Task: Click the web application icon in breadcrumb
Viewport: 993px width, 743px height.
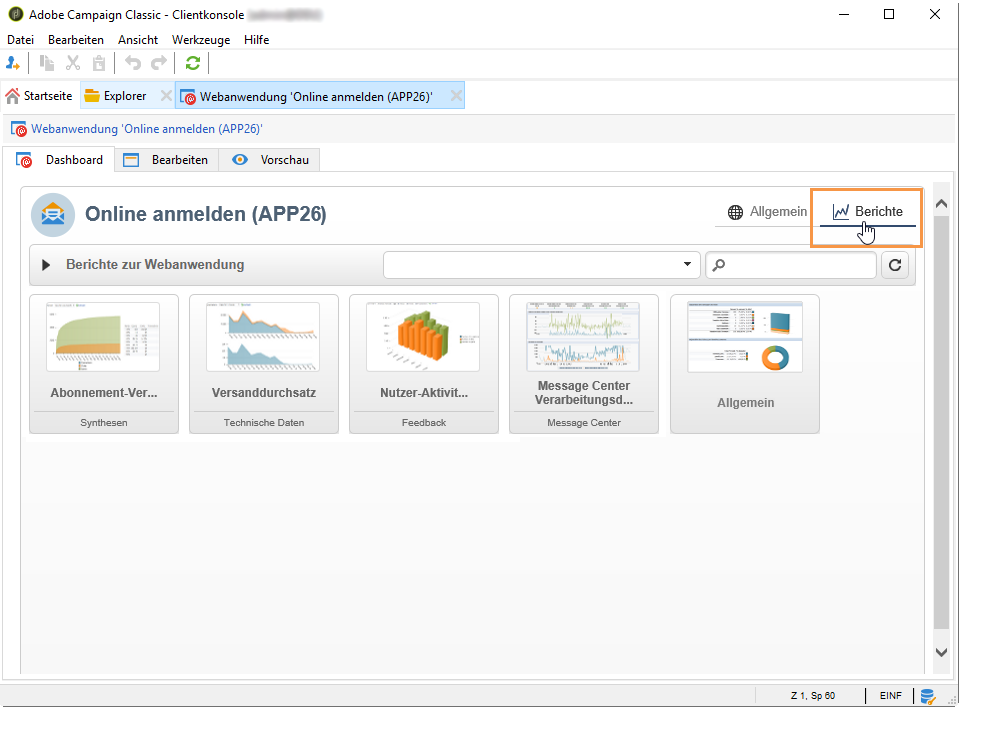Action: click(x=19, y=129)
